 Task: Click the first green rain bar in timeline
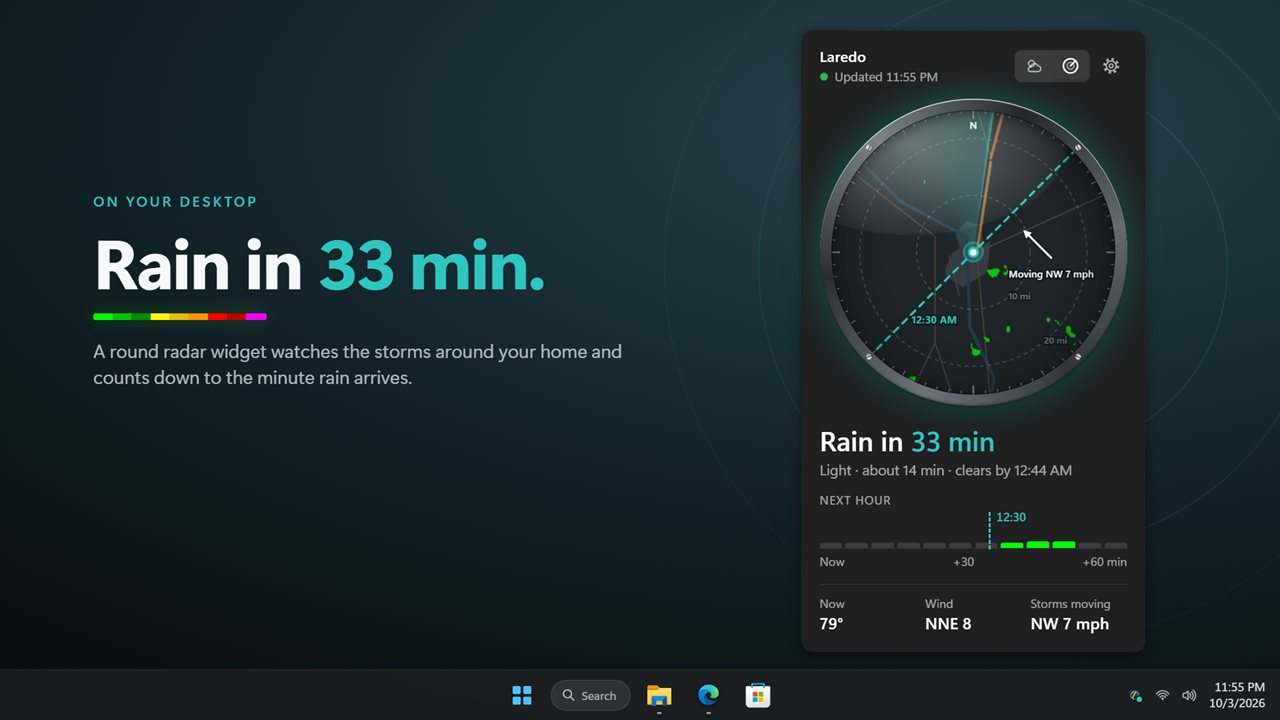click(1012, 545)
